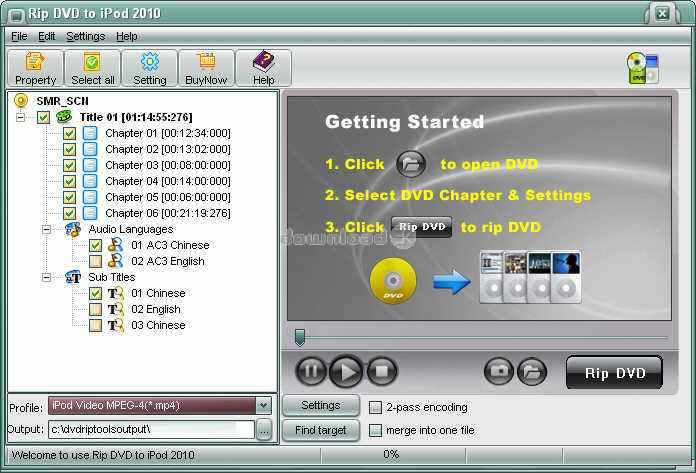Enable 2-pass encoding
The height and width of the screenshot is (473, 696).
coord(376,407)
